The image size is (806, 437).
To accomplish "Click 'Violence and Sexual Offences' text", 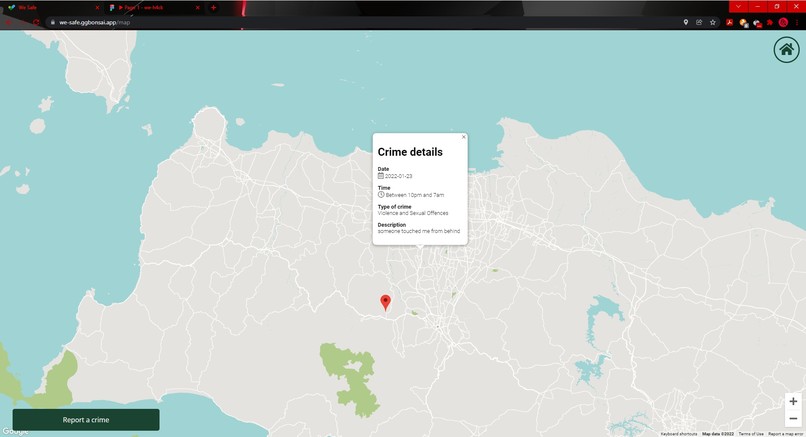I will coord(413,213).
